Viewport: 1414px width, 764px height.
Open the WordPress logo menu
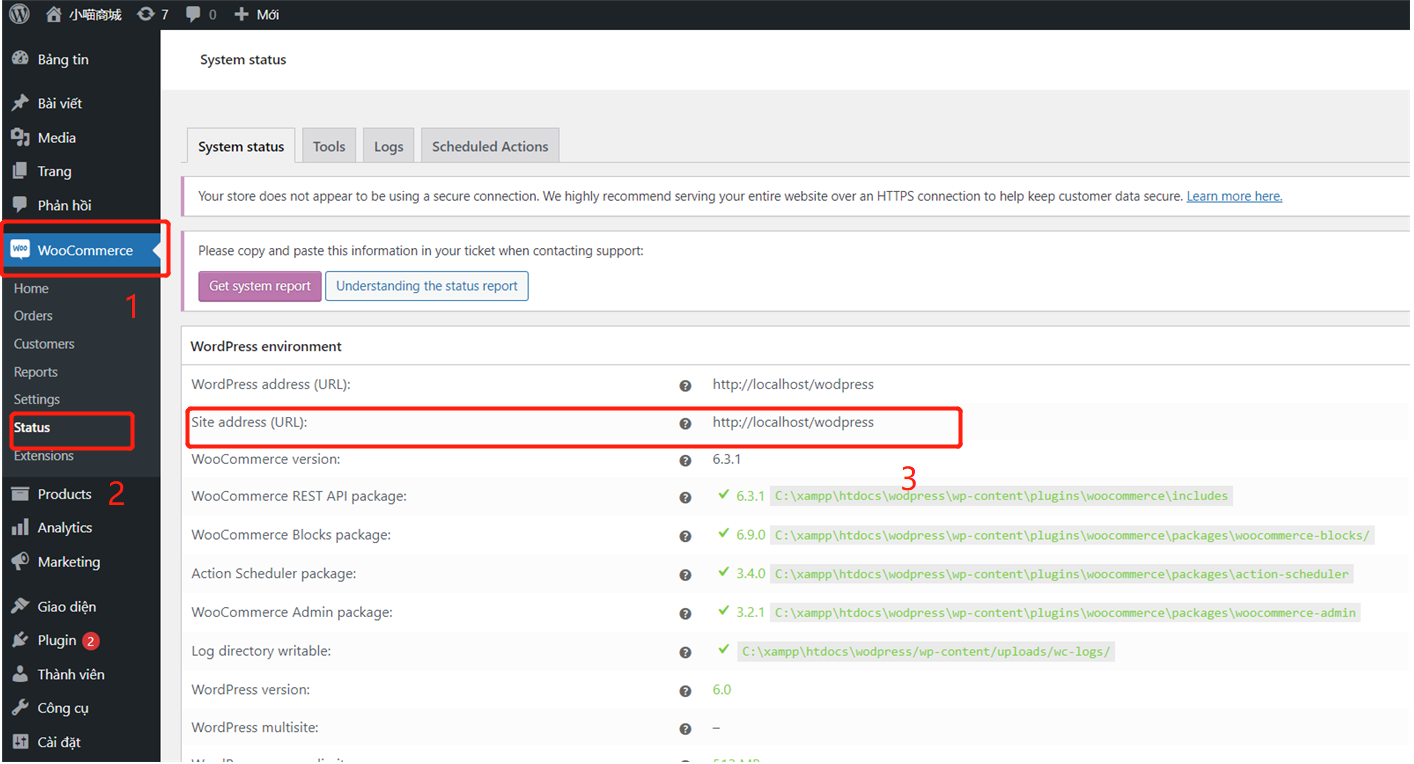coord(20,14)
